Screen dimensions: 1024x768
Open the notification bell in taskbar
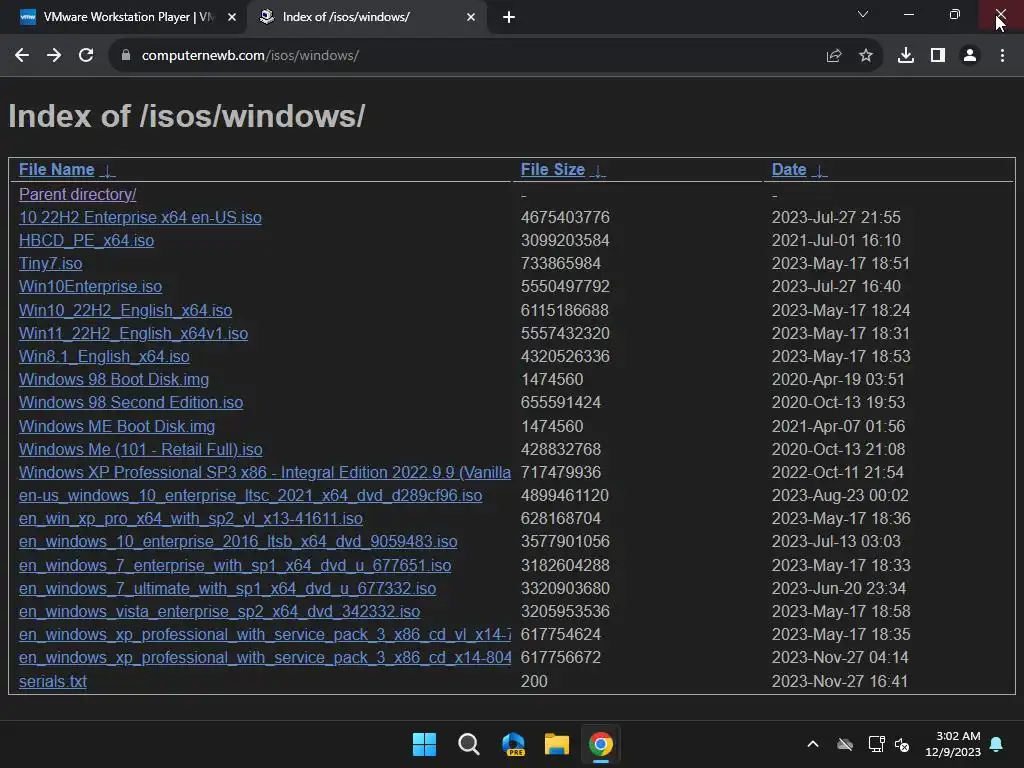[997, 744]
